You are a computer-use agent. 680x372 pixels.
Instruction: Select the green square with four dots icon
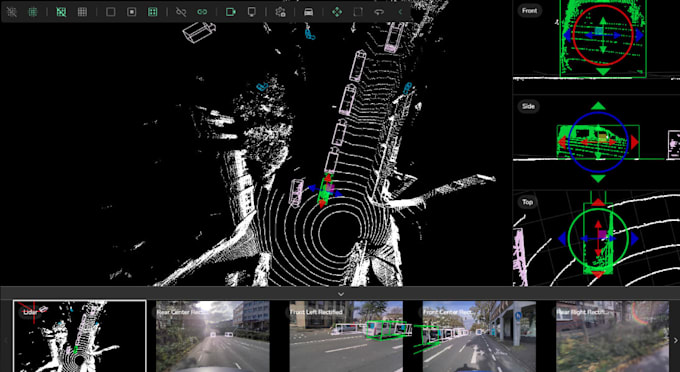tap(153, 12)
